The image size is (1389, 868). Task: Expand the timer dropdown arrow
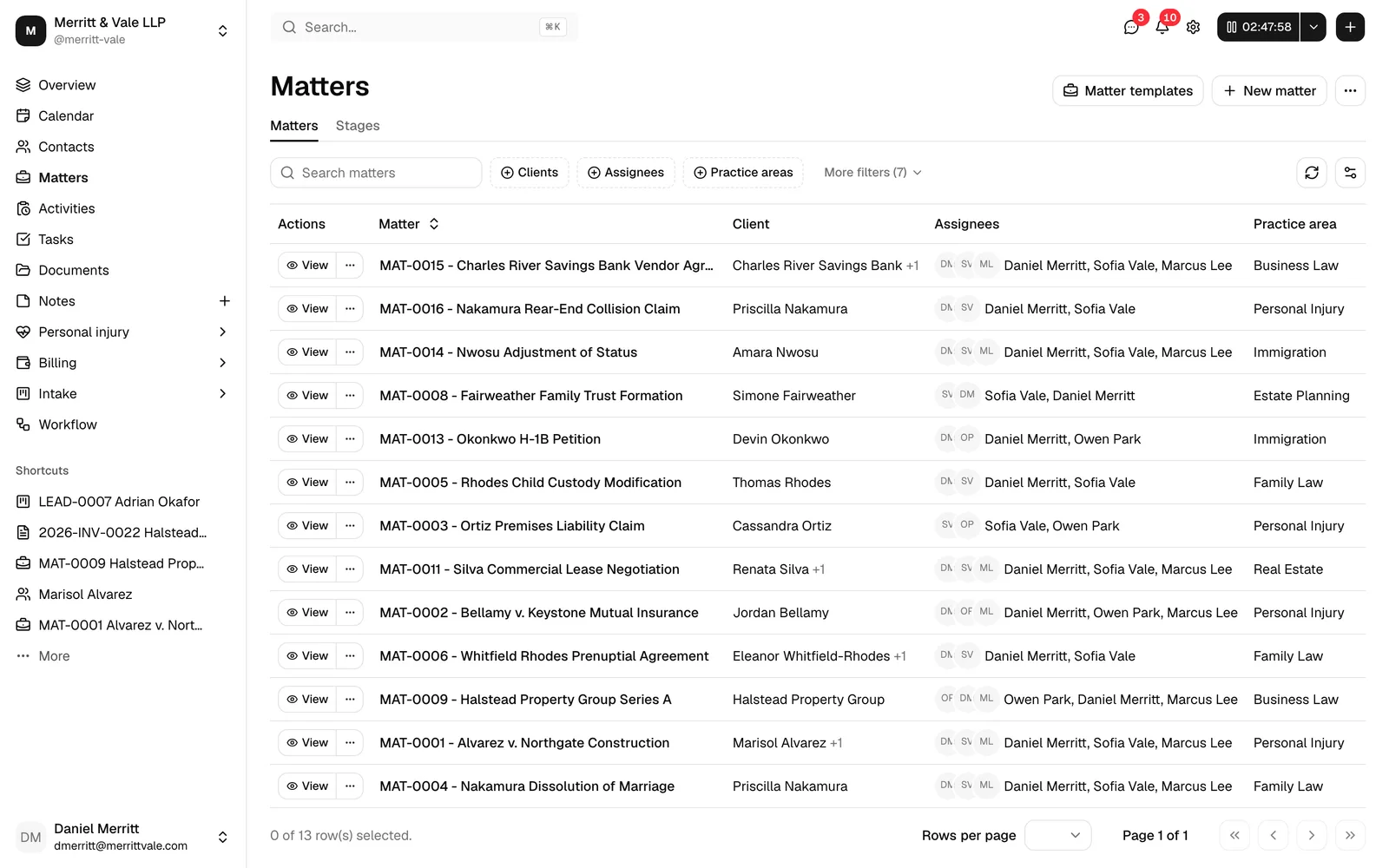1313,27
